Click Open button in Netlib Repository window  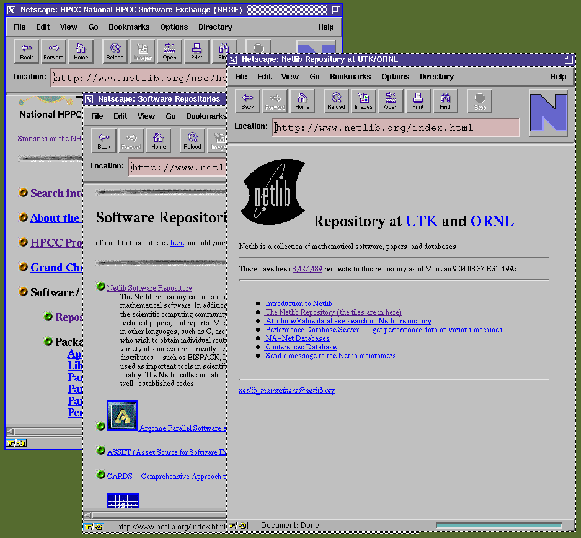point(390,101)
